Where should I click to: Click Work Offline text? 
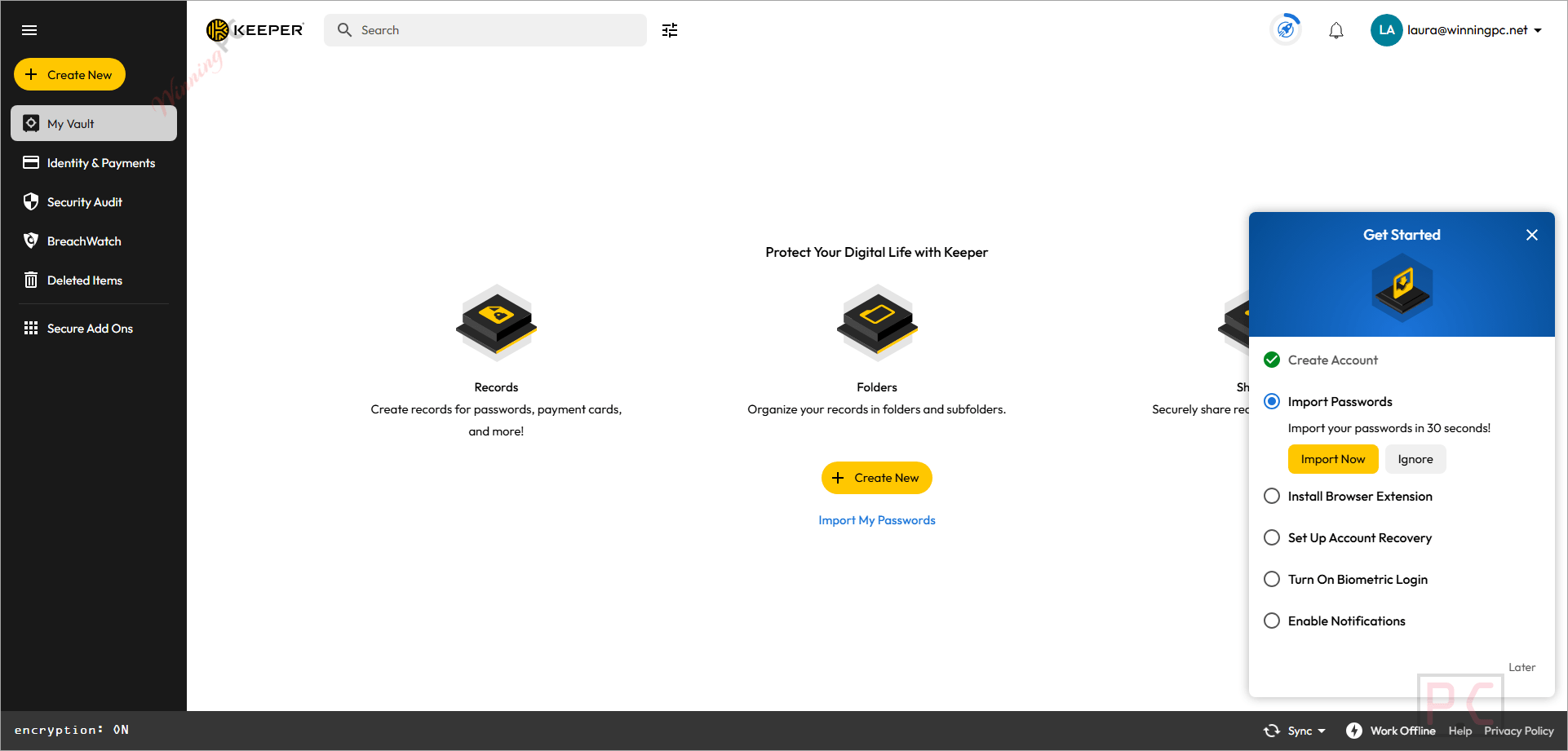click(x=1402, y=731)
